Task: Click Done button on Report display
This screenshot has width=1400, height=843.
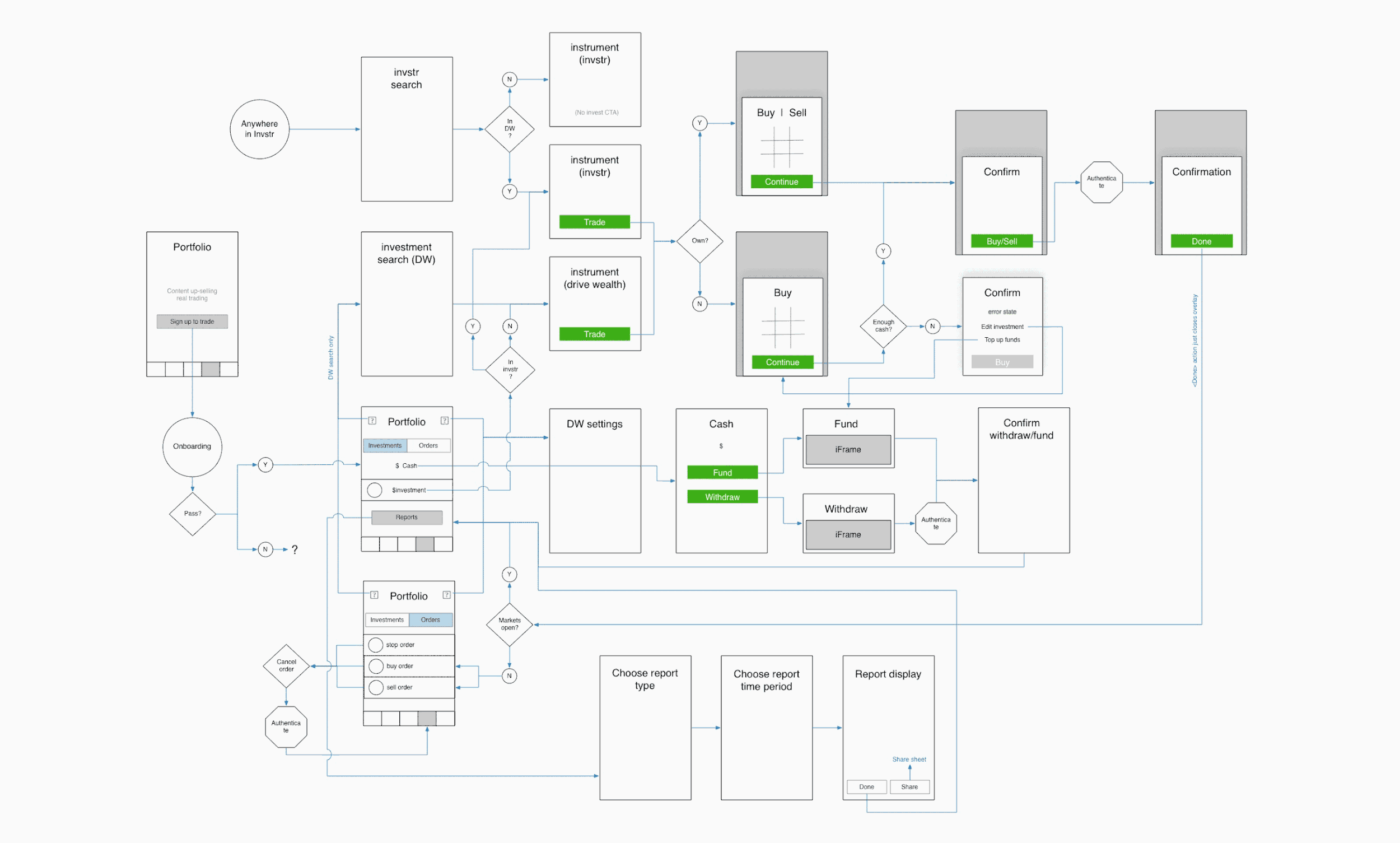Action: coord(867,787)
